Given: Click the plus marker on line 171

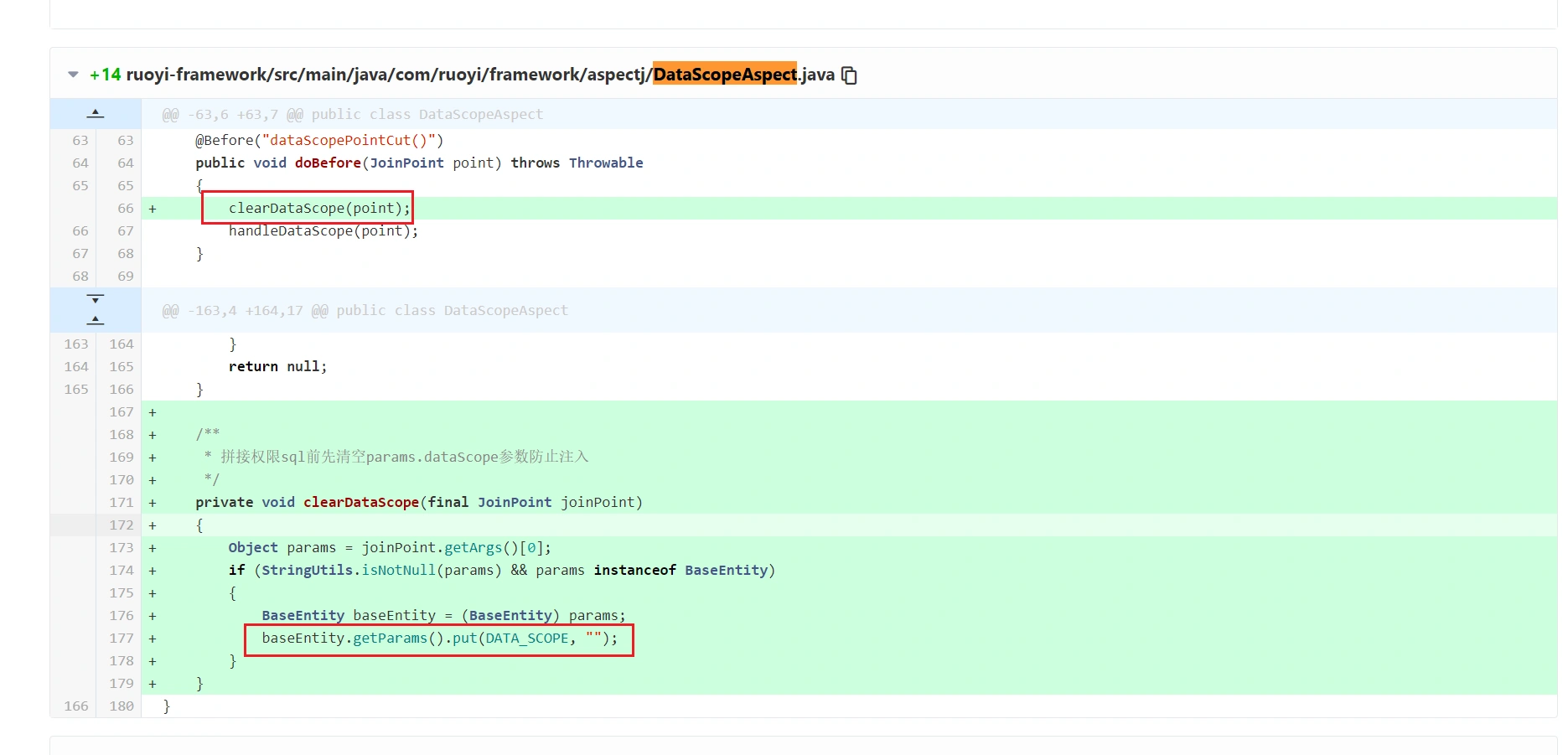Looking at the screenshot, I should tap(153, 503).
